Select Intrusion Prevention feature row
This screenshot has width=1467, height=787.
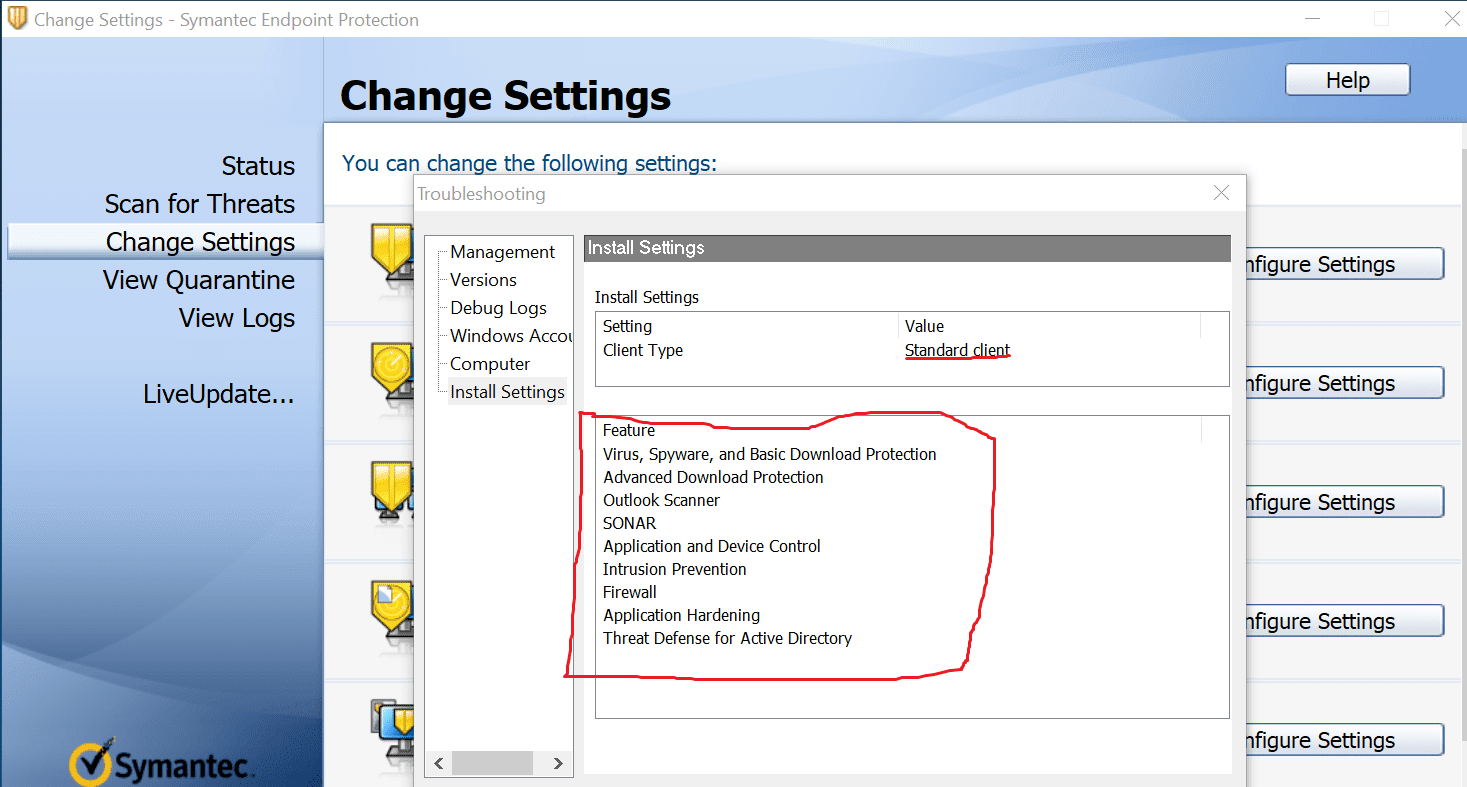pyautogui.click(x=674, y=569)
